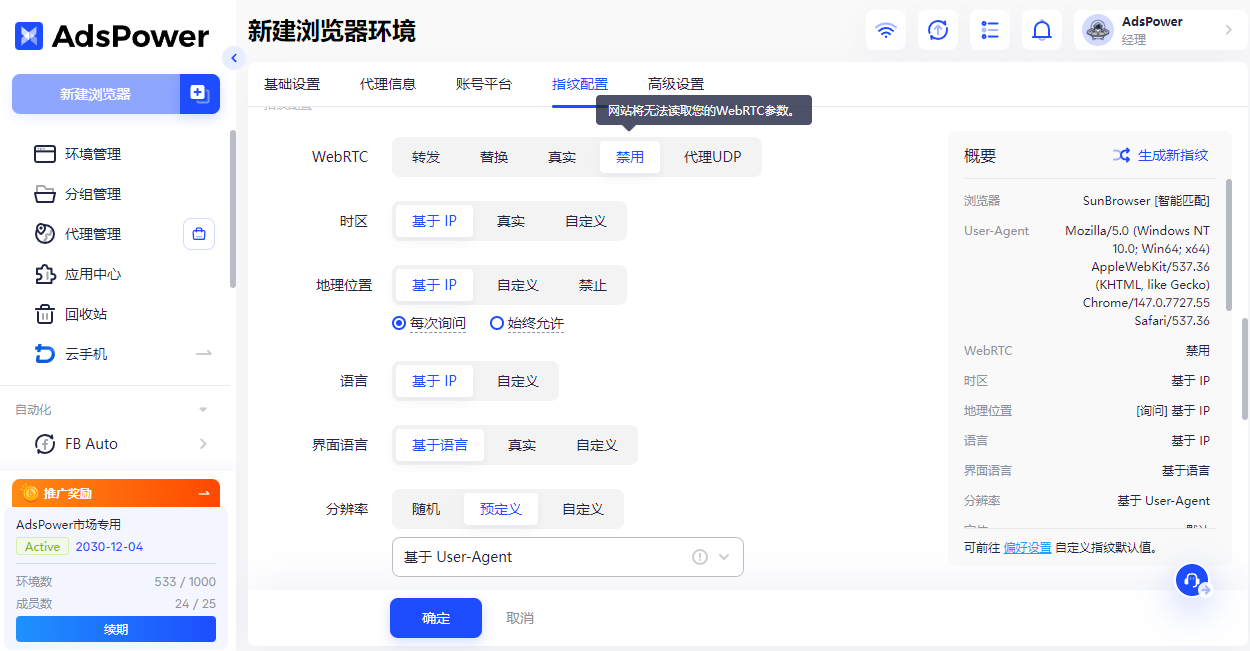Open the 偏好设置 link
Viewport: 1250px width, 651px height.
[x=1028, y=547]
